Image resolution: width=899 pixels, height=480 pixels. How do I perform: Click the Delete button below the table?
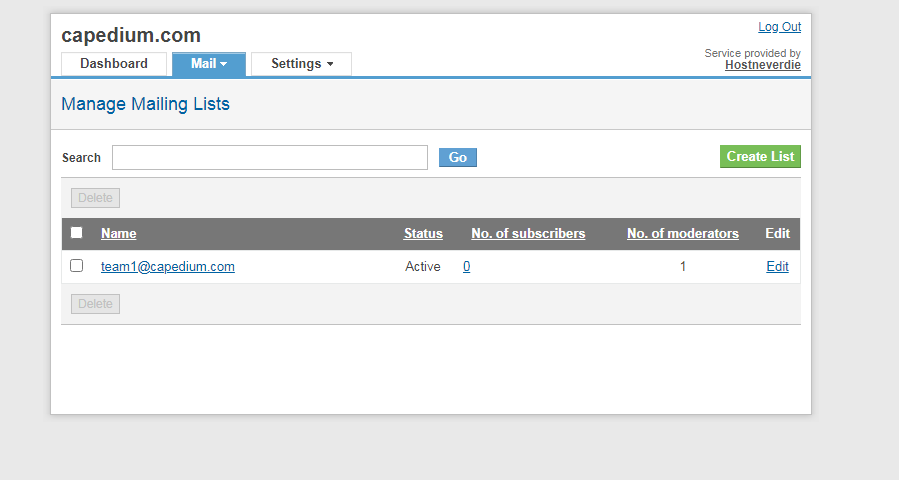pos(96,304)
